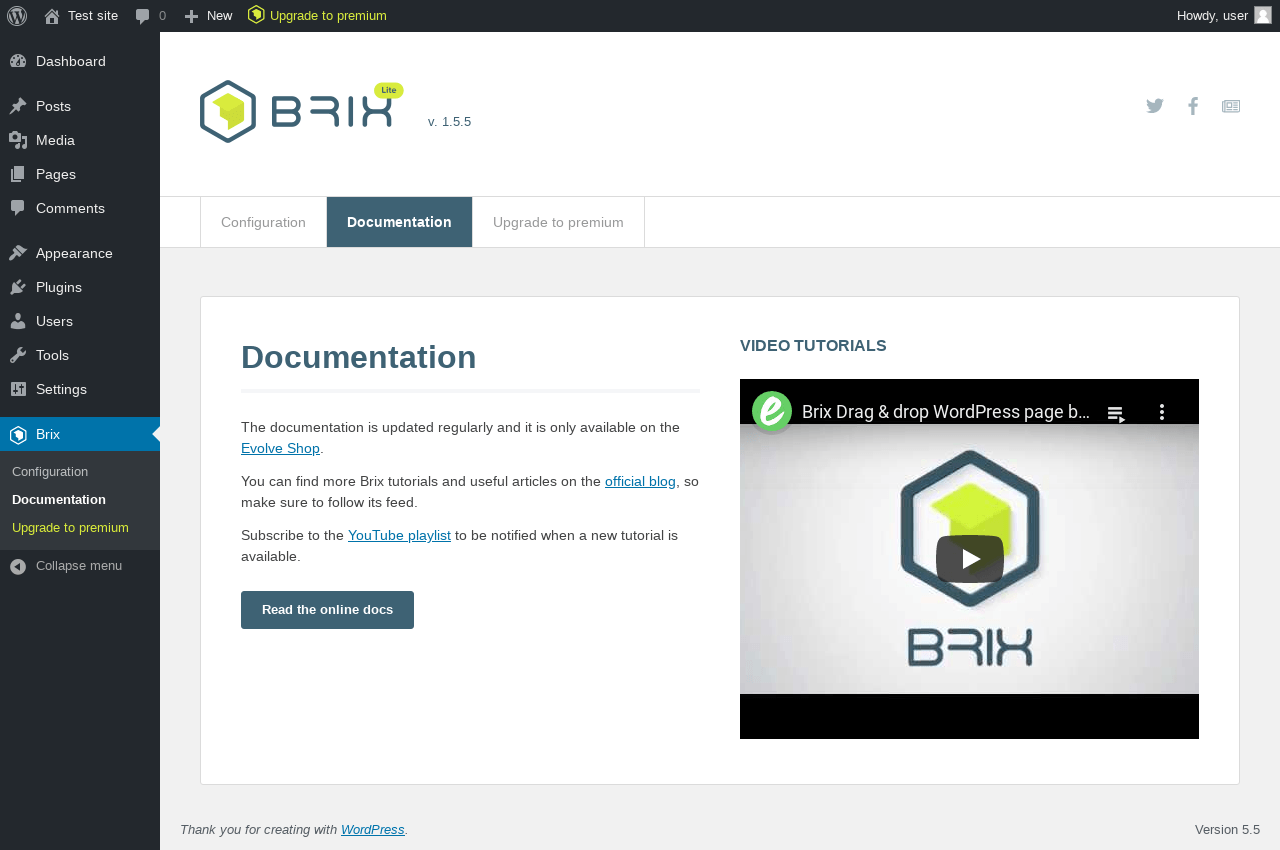Click the Settings sliders icon
The image size is (1280, 850).
[18, 389]
